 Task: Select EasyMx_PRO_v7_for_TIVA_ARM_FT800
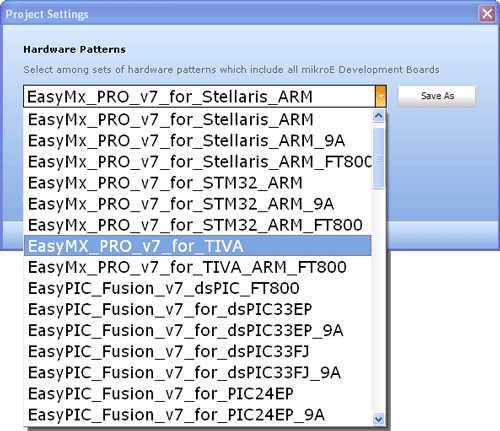(198, 267)
